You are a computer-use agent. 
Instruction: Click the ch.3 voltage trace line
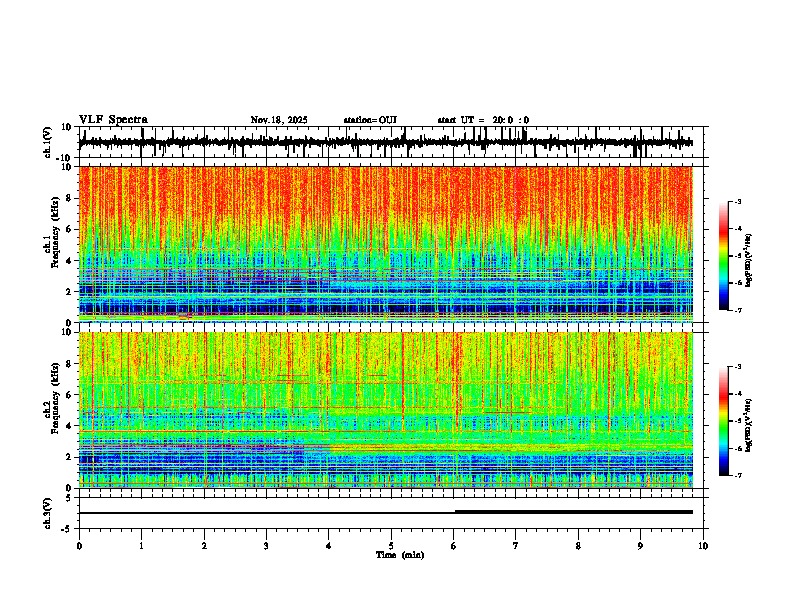tap(385, 513)
